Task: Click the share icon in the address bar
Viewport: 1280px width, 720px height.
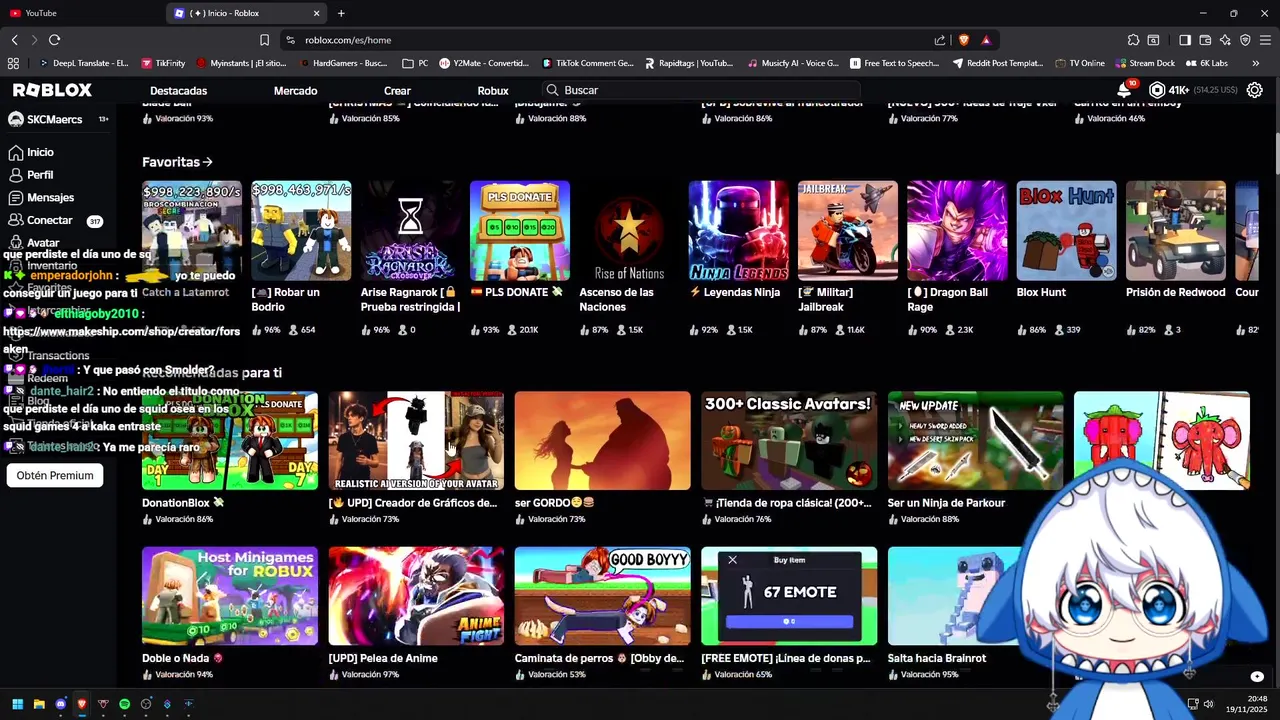Action: (x=940, y=40)
